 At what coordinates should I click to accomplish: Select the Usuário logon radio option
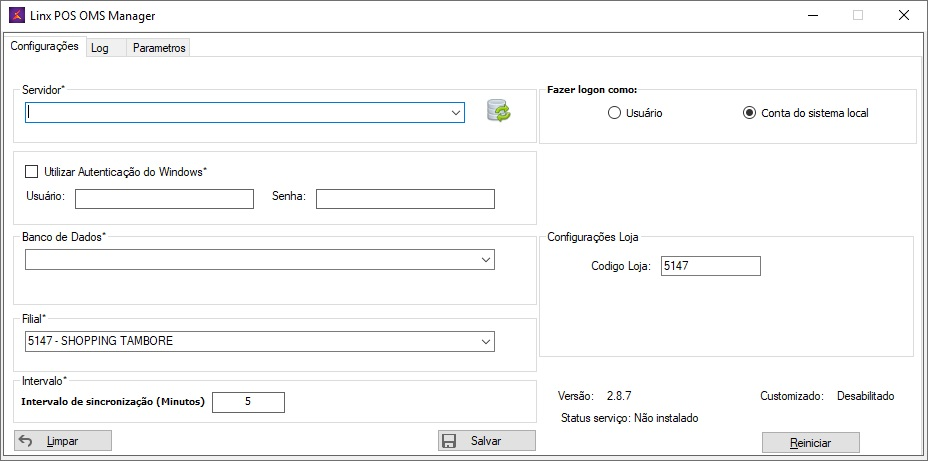pos(614,113)
